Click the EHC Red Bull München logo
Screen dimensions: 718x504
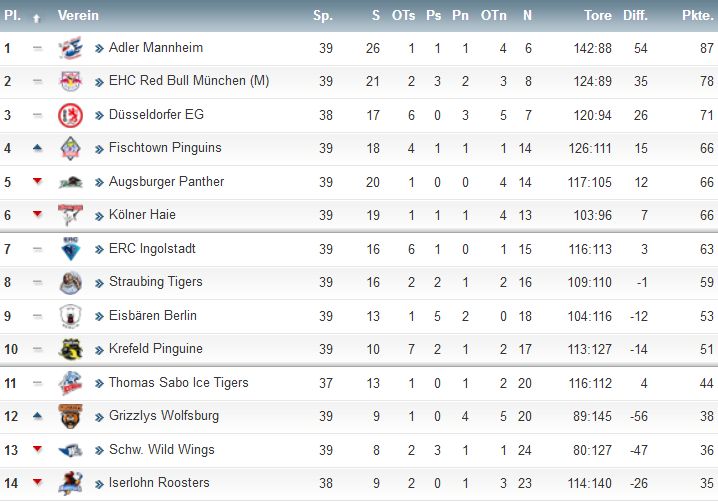click(x=71, y=81)
